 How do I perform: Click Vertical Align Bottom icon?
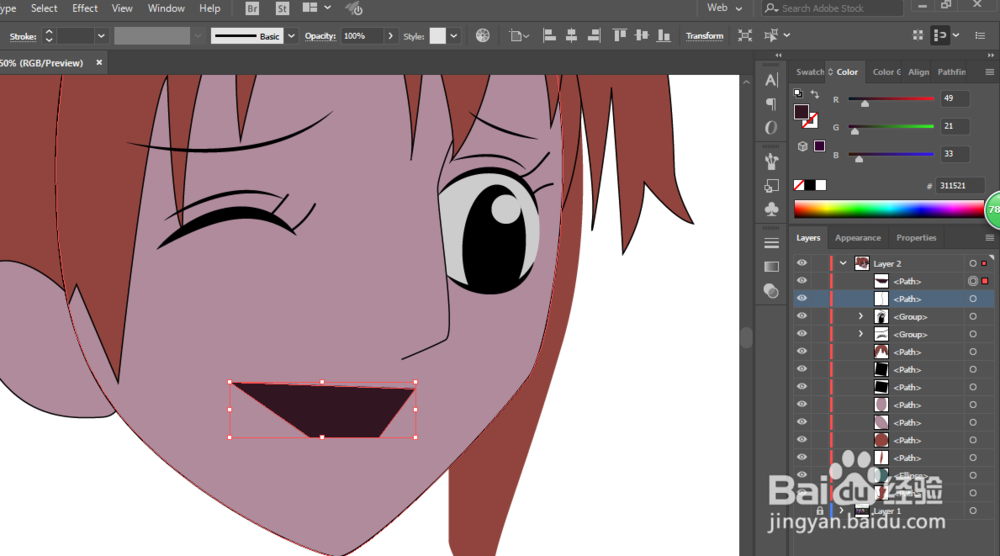(664, 36)
